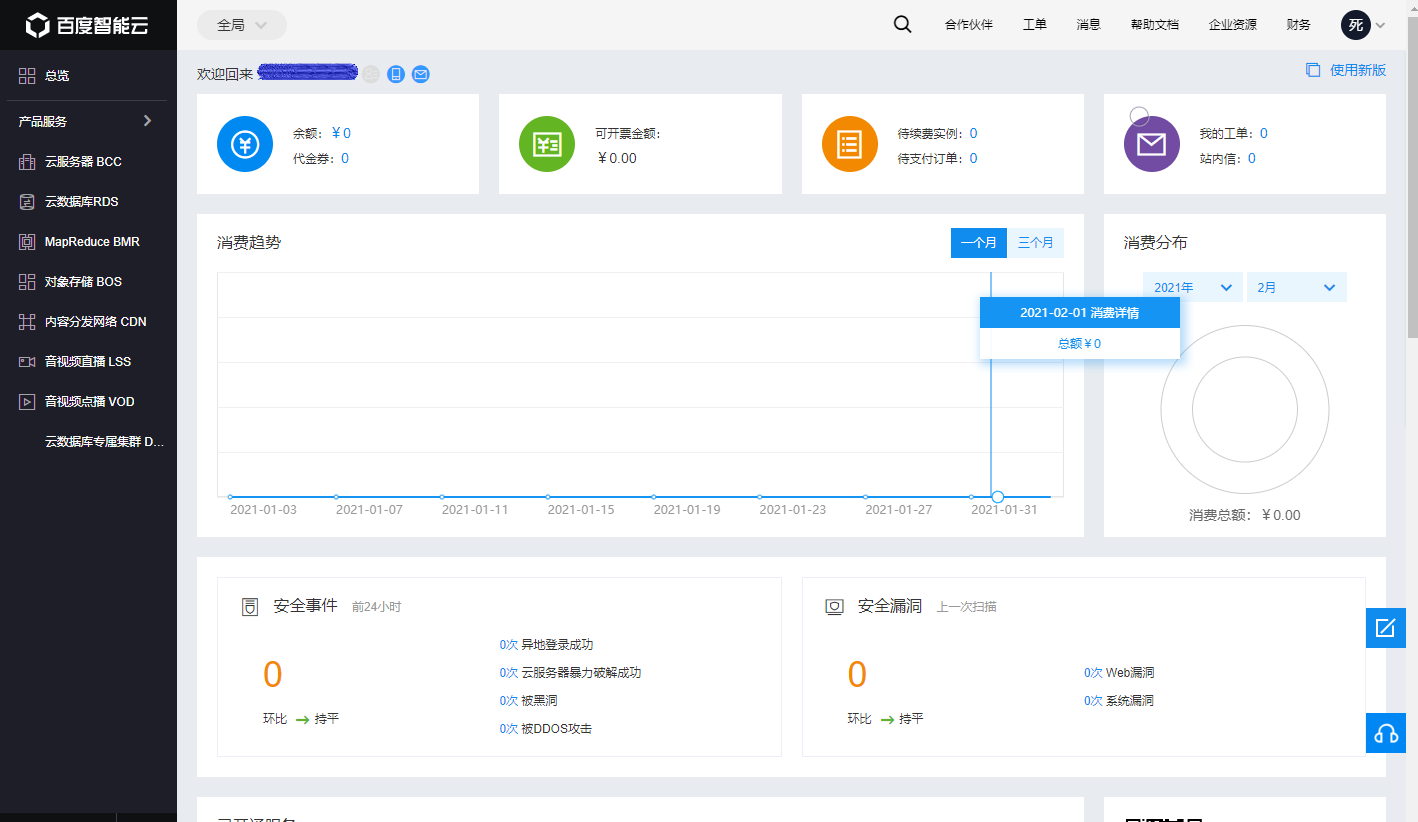Screen dimensions: 1418x822
Task: Click the 内容分发网络 CDN sidebar icon
Action: [27, 321]
